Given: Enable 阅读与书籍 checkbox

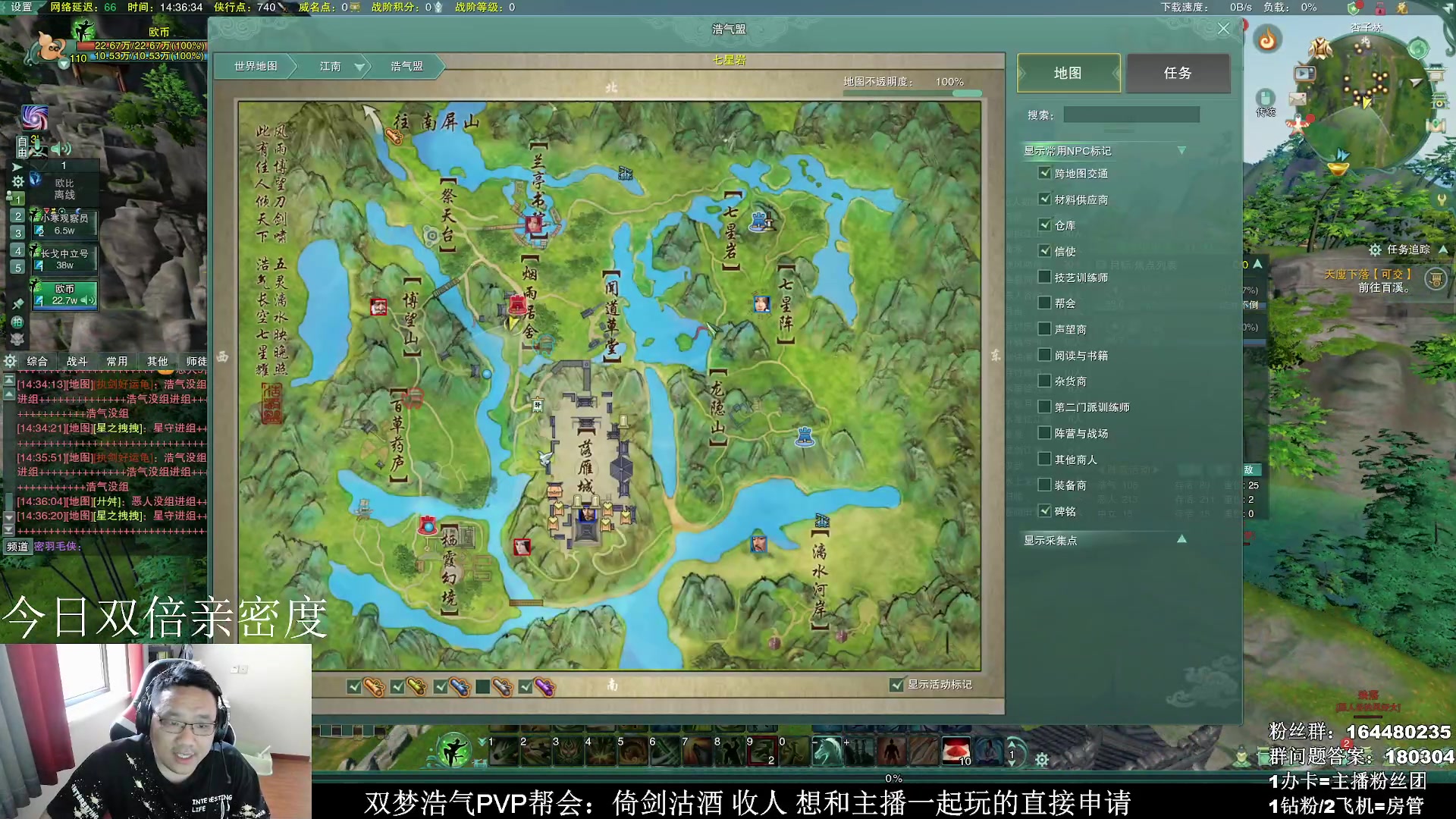Looking at the screenshot, I should (x=1045, y=355).
